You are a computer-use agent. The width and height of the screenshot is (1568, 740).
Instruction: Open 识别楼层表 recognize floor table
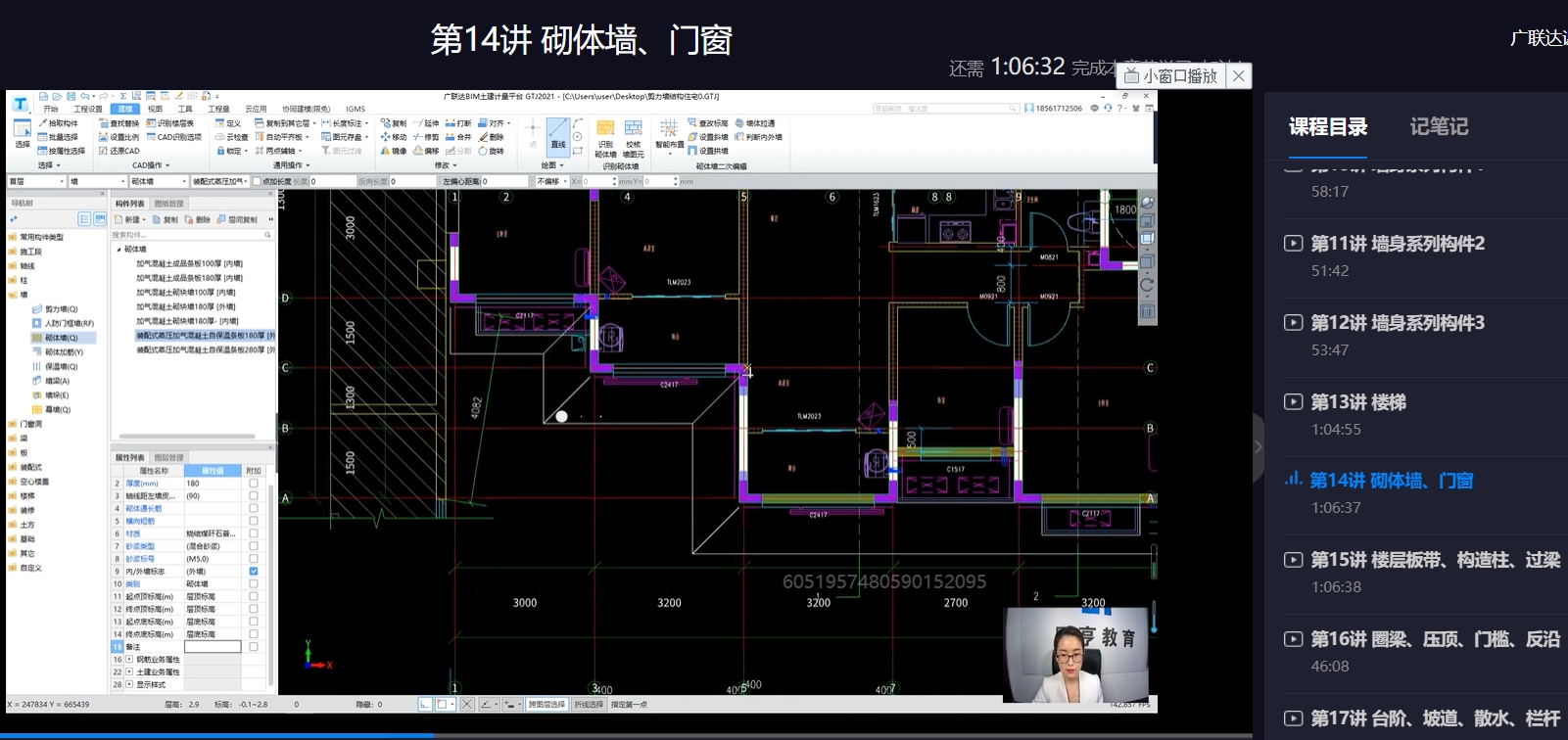coord(170,123)
